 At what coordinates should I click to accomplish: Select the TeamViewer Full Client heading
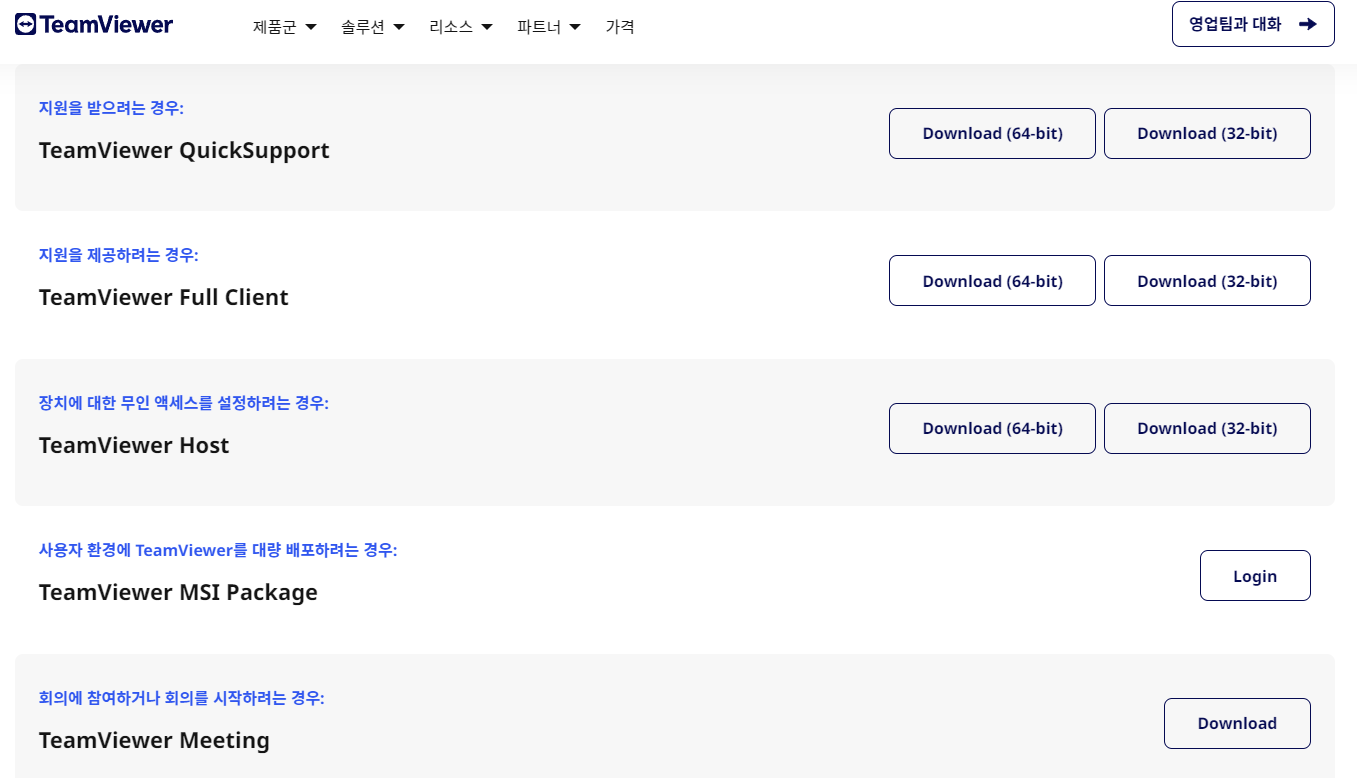click(x=164, y=297)
